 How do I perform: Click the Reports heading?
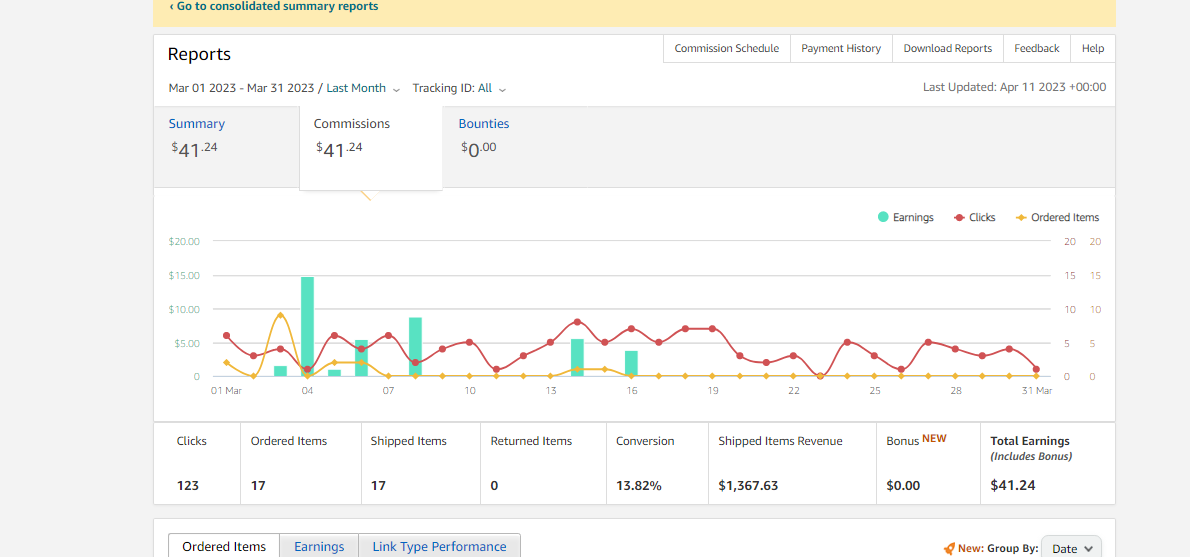tap(199, 55)
